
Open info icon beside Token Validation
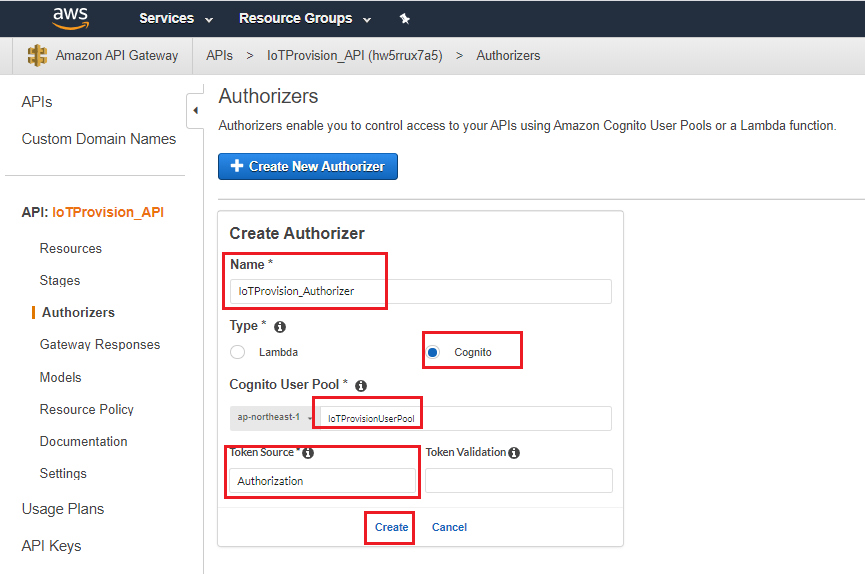(514, 453)
